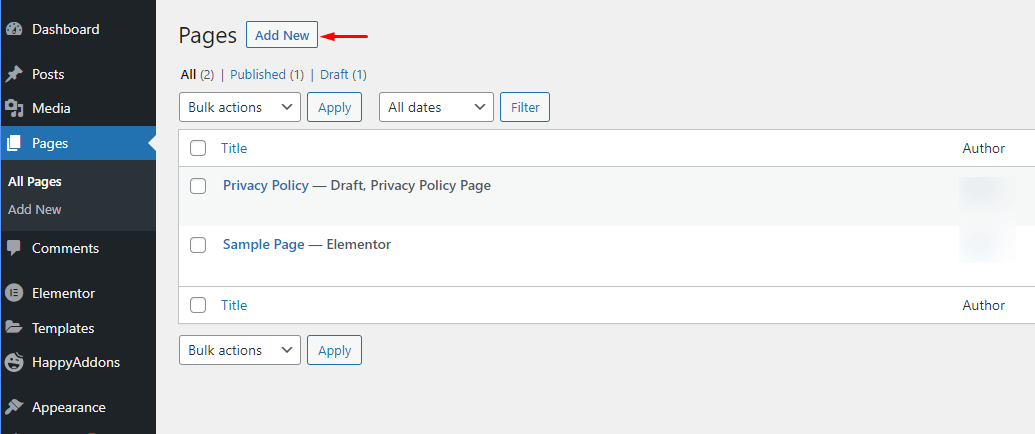Toggle the select-all checkbox in table header

coord(198,148)
